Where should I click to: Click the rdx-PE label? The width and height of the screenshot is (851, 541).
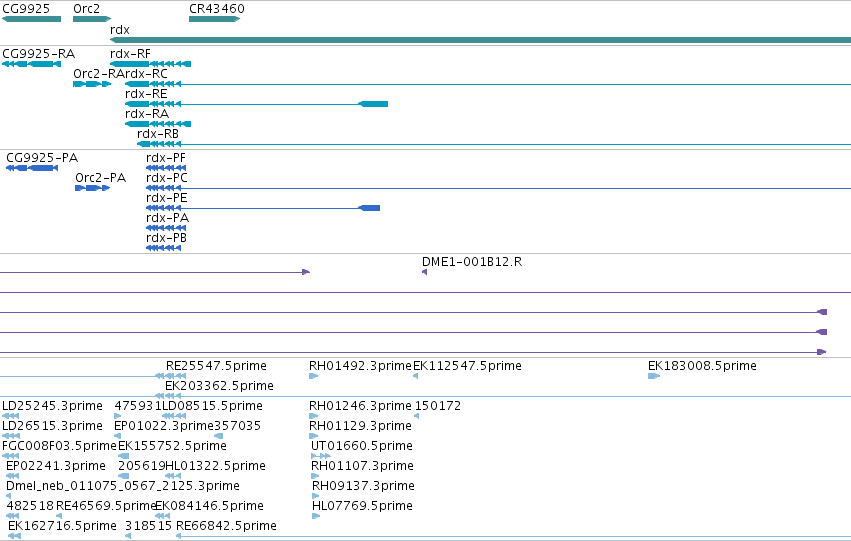[167, 198]
